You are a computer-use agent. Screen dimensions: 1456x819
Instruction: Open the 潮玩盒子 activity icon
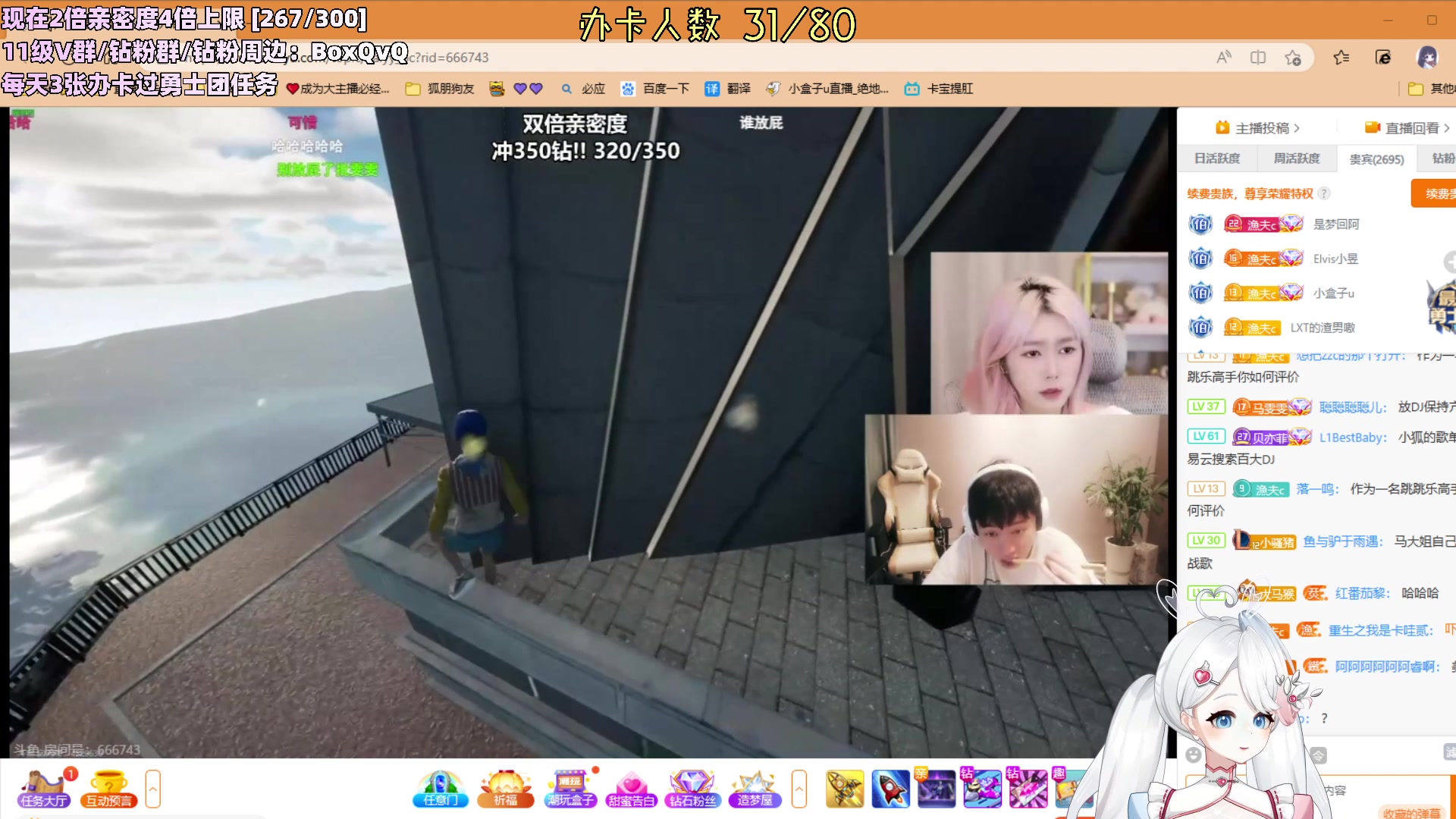(x=570, y=789)
